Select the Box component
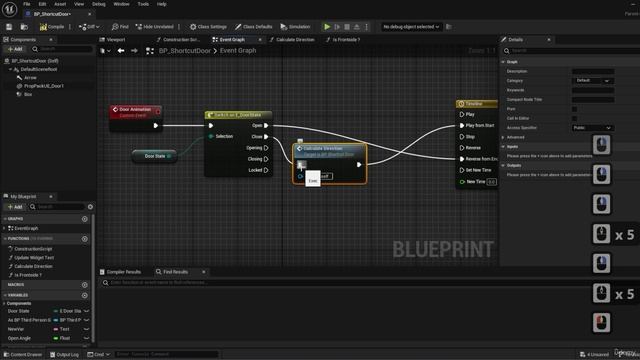 click(27, 94)
